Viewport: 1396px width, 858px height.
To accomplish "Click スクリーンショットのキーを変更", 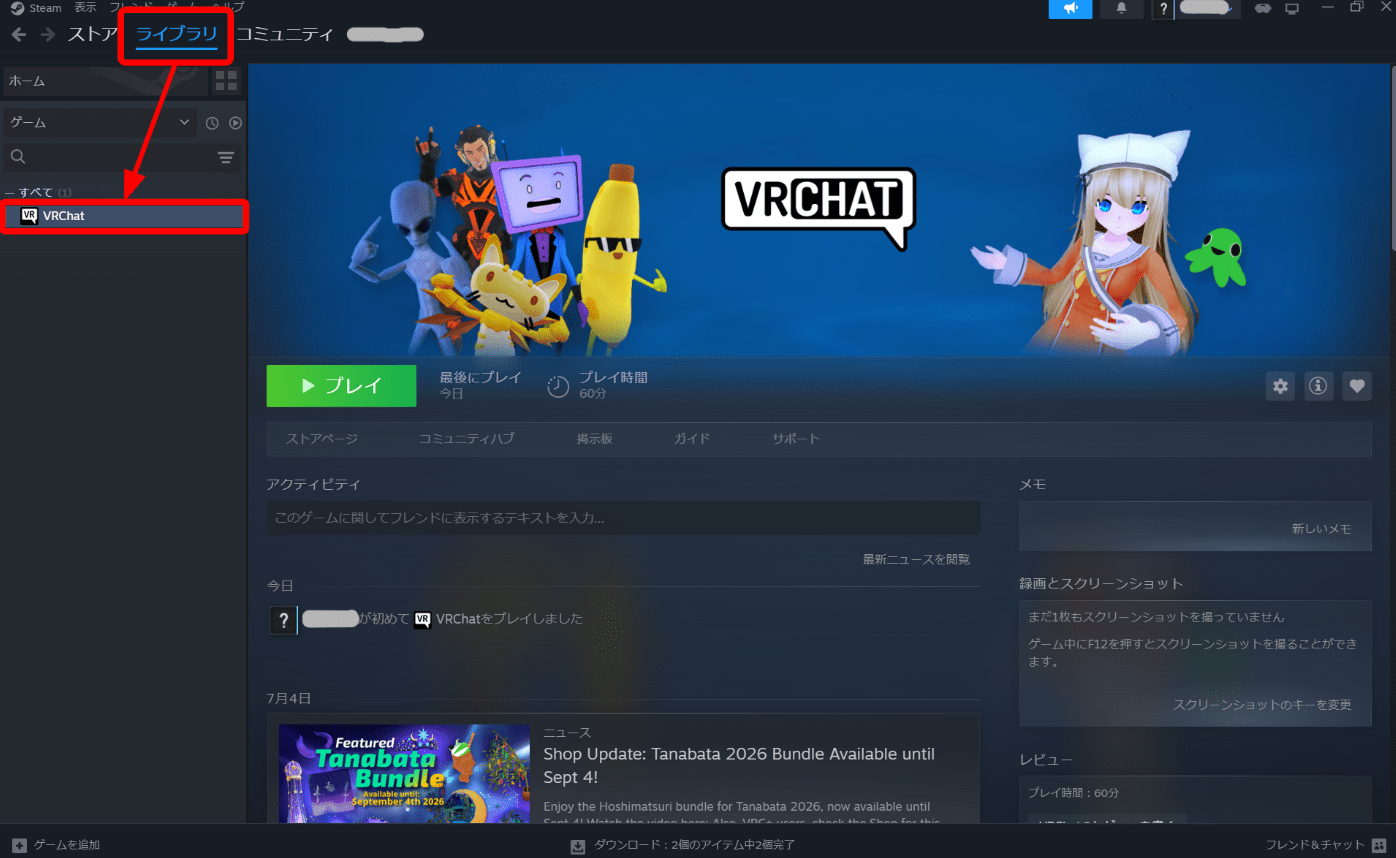I will (1262, 705).
